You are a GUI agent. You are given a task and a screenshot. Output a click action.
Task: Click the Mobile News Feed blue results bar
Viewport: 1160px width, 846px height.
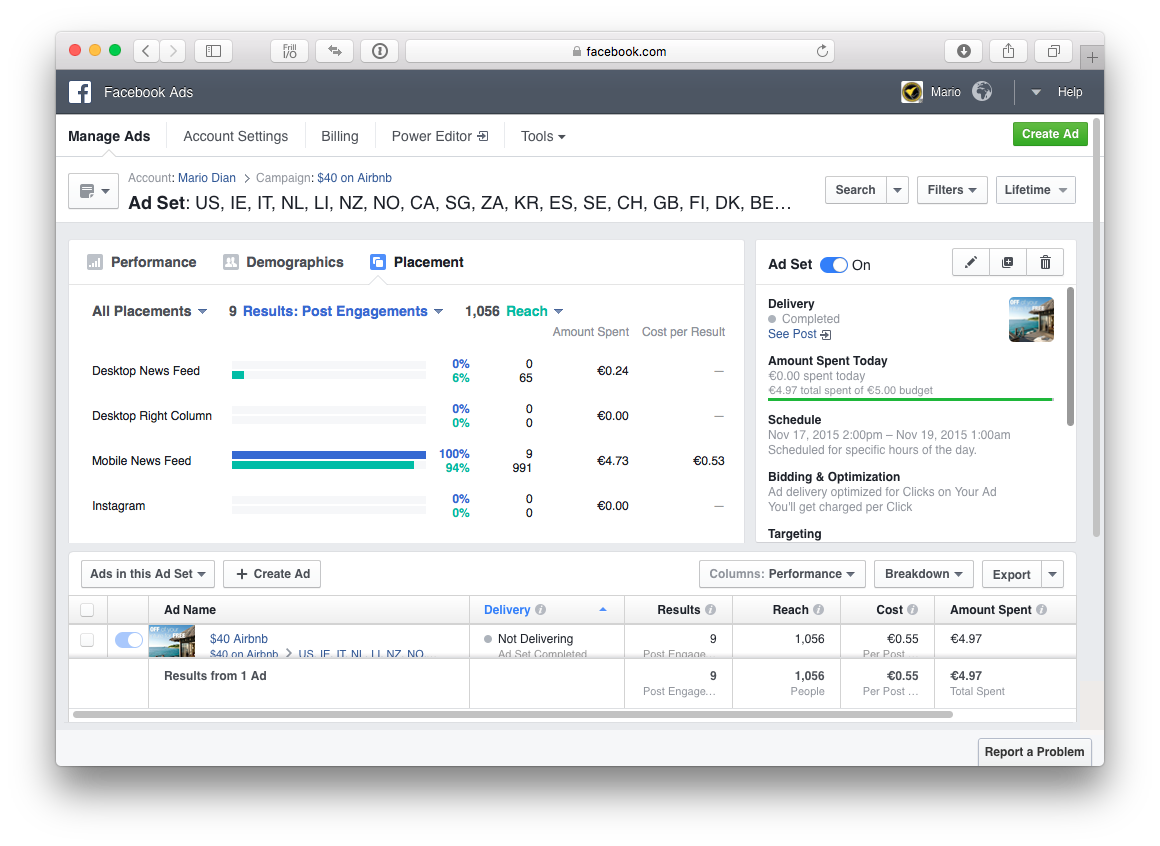point(328,455)
